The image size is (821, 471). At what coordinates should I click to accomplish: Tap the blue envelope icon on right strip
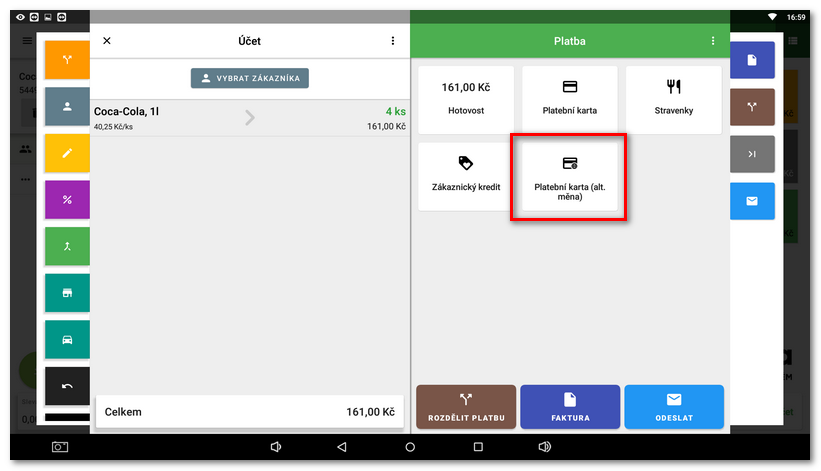pos(752,201)
